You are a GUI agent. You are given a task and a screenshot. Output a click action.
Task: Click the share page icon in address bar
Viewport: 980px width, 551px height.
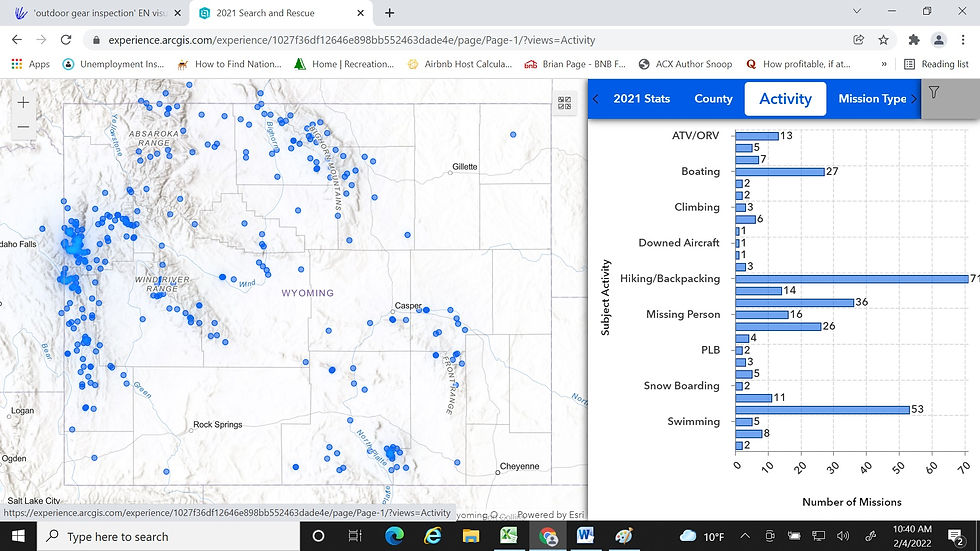(x=859, y=40)
